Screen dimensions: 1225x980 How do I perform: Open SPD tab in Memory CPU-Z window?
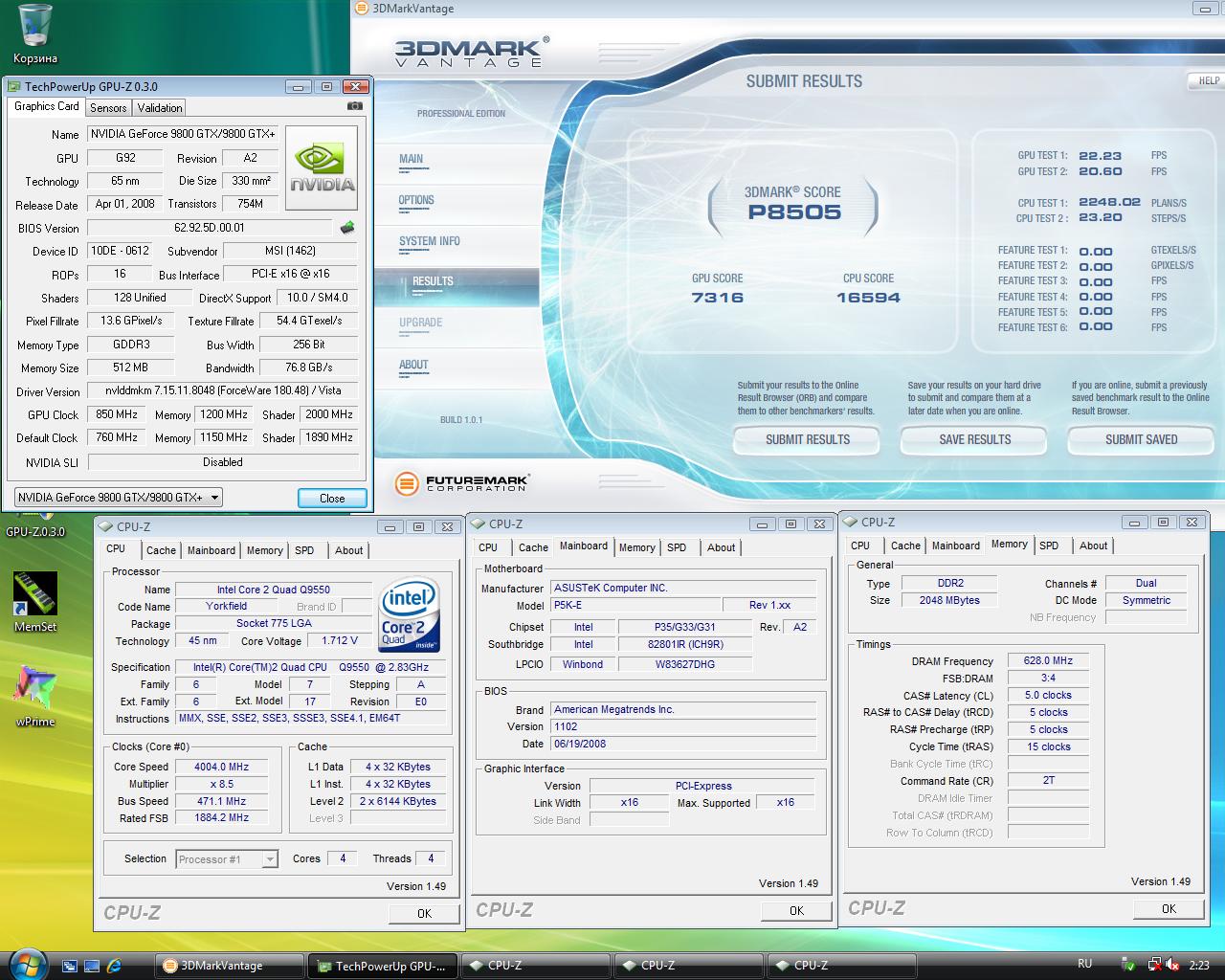(x=1049, y=546)
